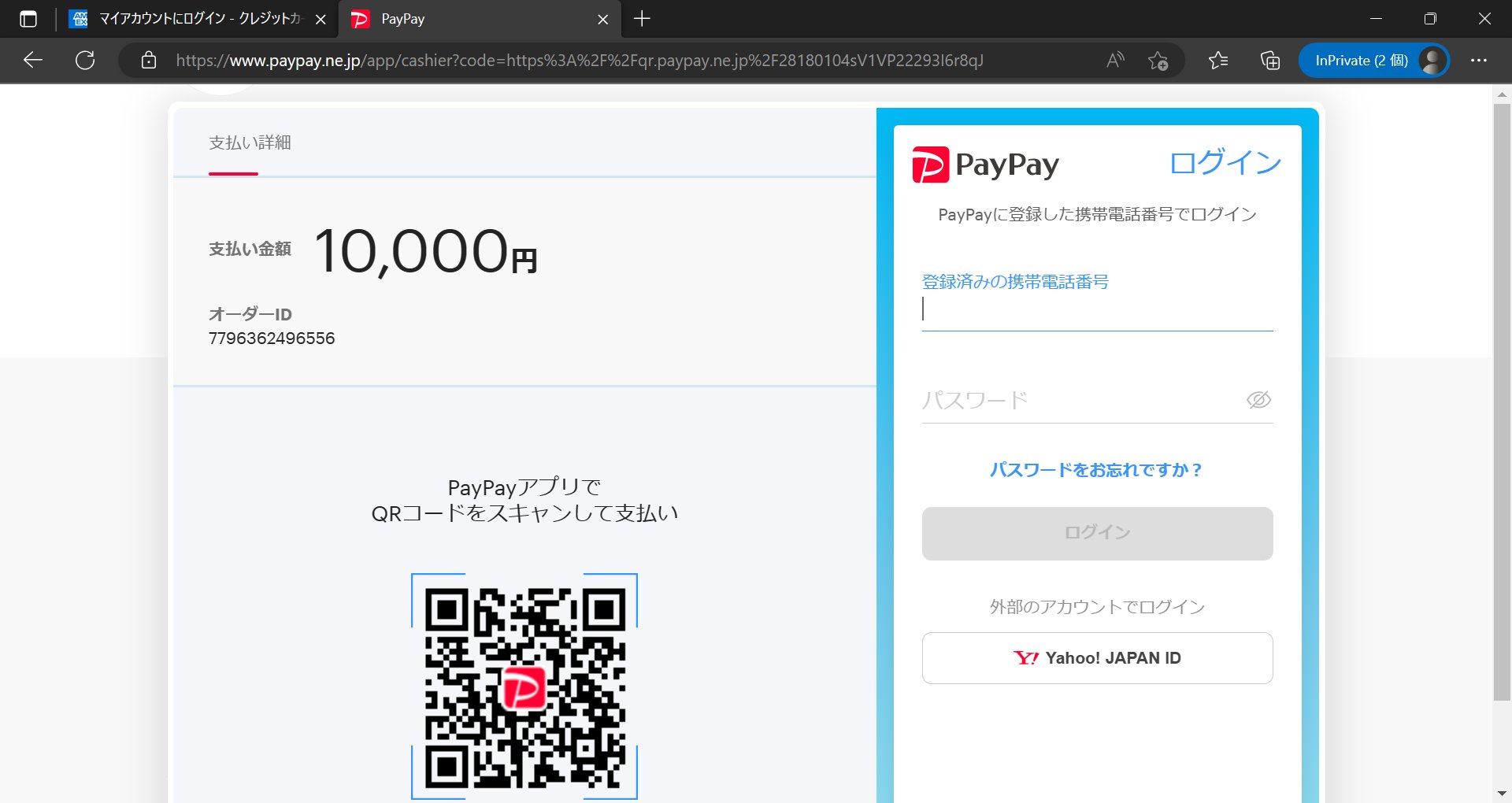Reload the PayPay page
1512x803 pixels.
(x=85, y=61)
